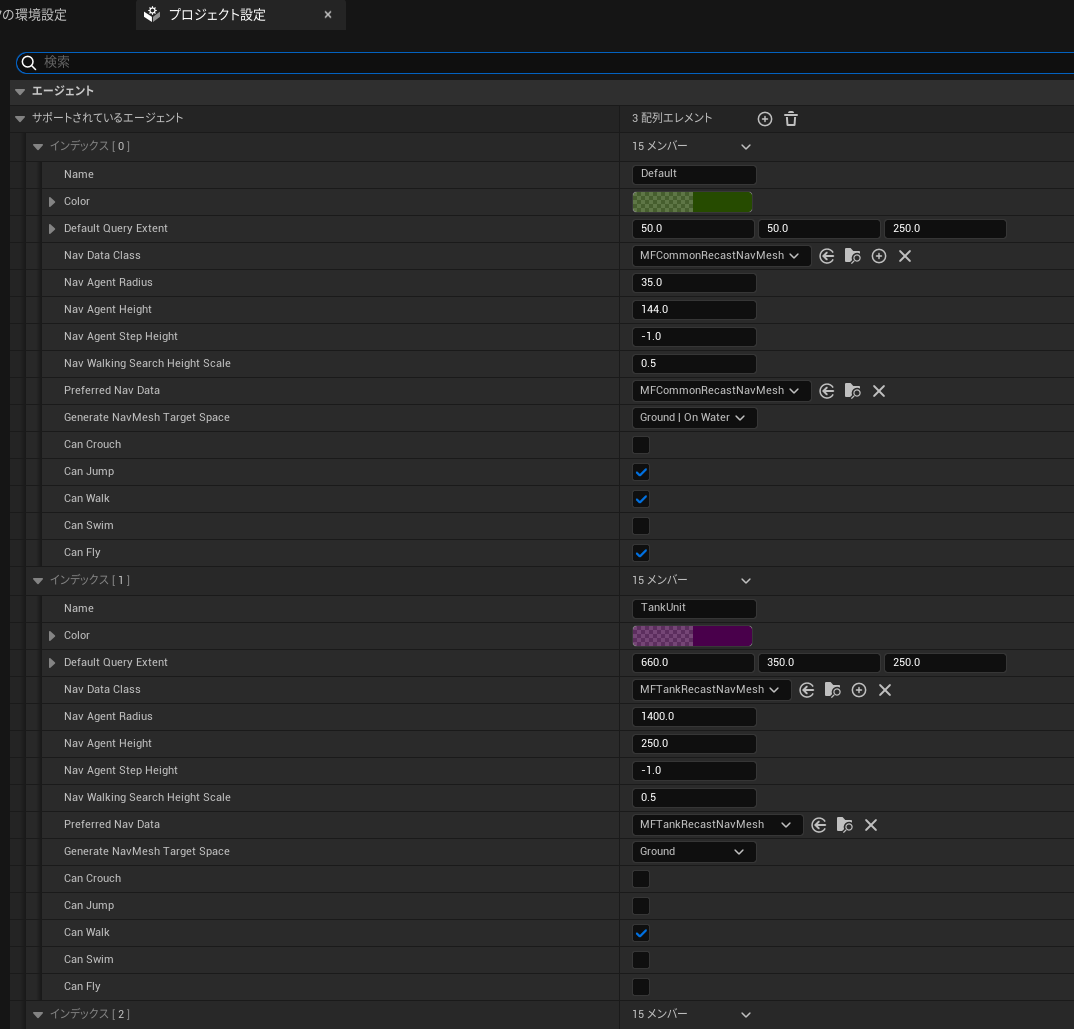Edit Name field containing TankUnit

click(x=694, y=608)
